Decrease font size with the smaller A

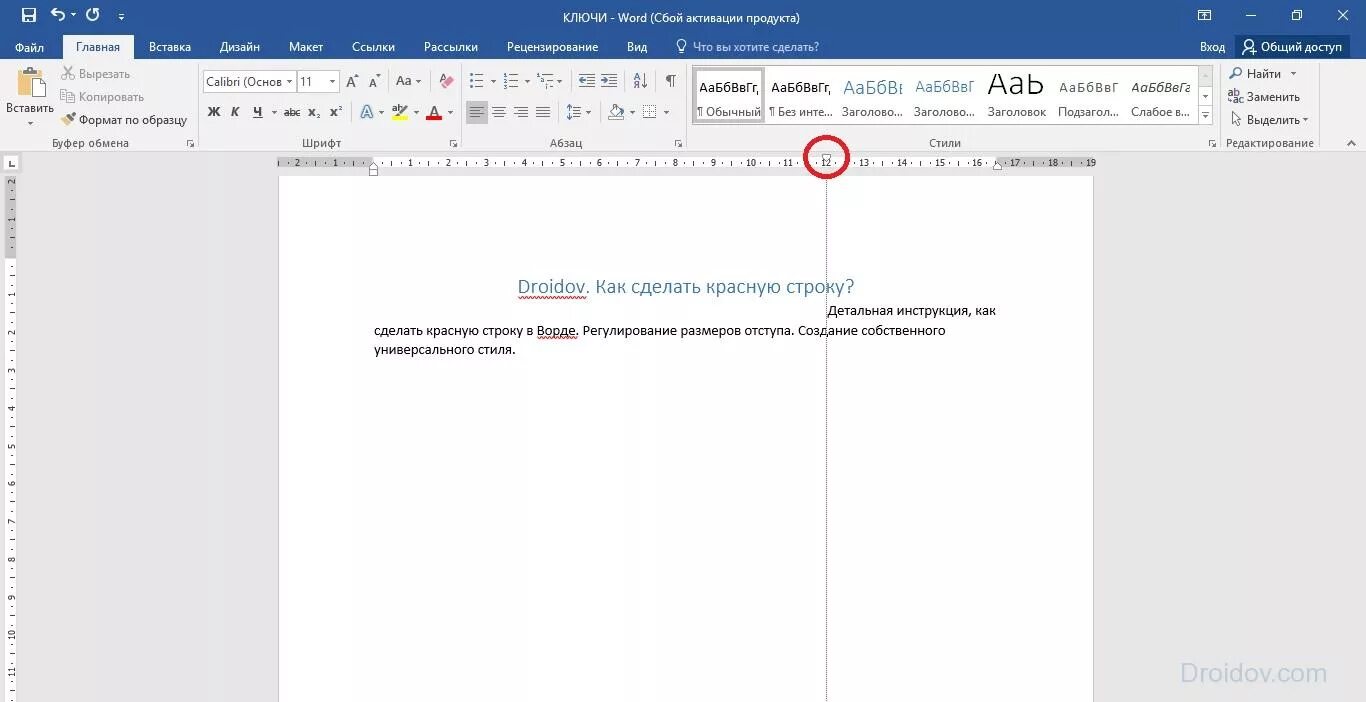tap(374, 82)
